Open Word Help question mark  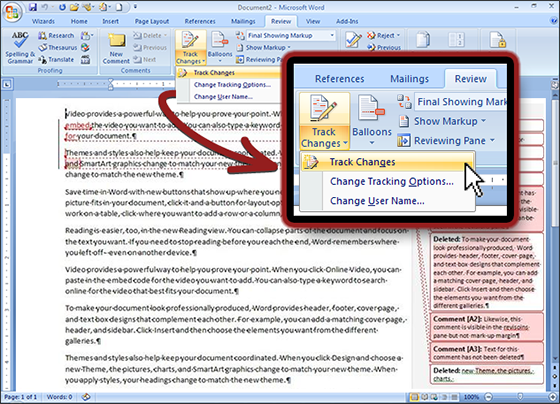pyautogui.click(x=554, y=21)
